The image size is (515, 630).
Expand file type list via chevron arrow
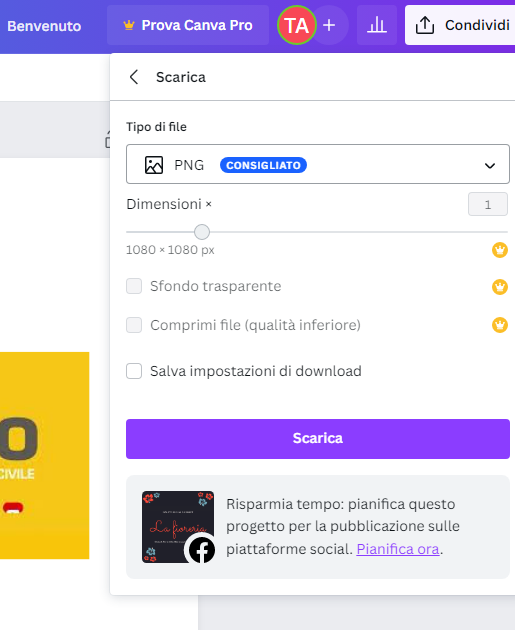pos(490,166)
